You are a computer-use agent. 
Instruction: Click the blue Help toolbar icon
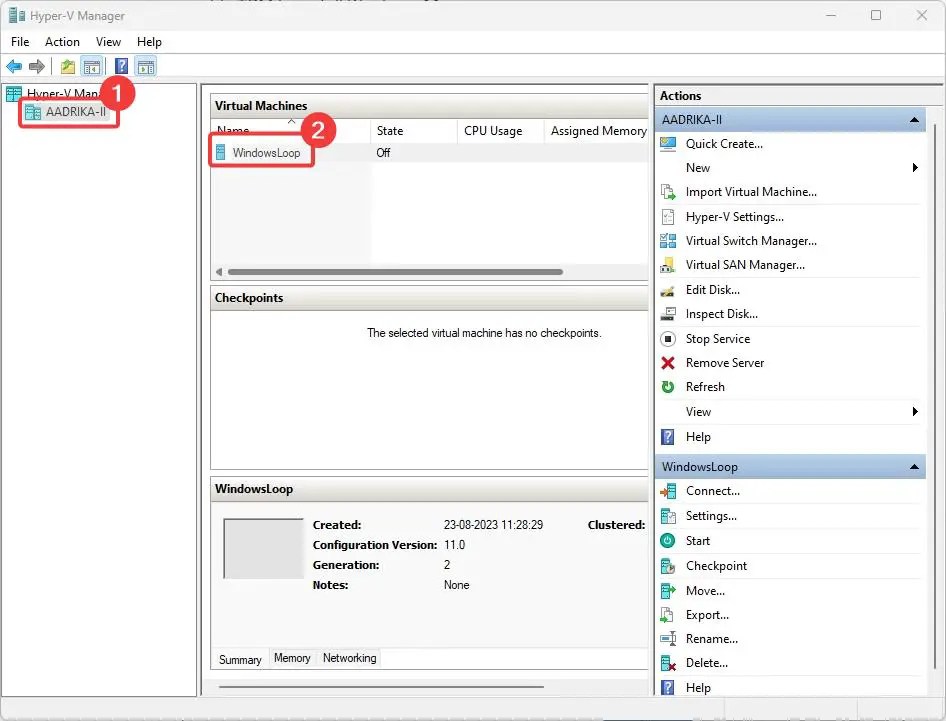(x=121, y=66)
